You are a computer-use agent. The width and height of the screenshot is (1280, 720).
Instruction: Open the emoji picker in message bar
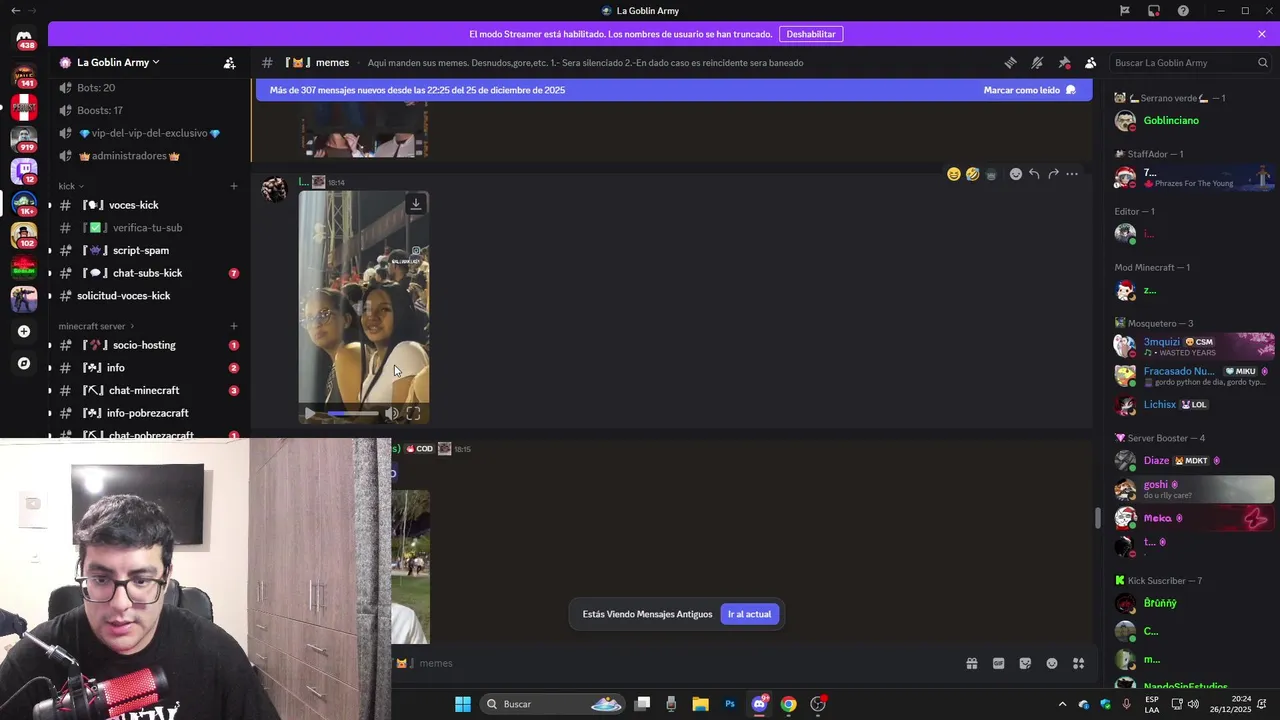pyautogui.click(x=1052, y=663)
